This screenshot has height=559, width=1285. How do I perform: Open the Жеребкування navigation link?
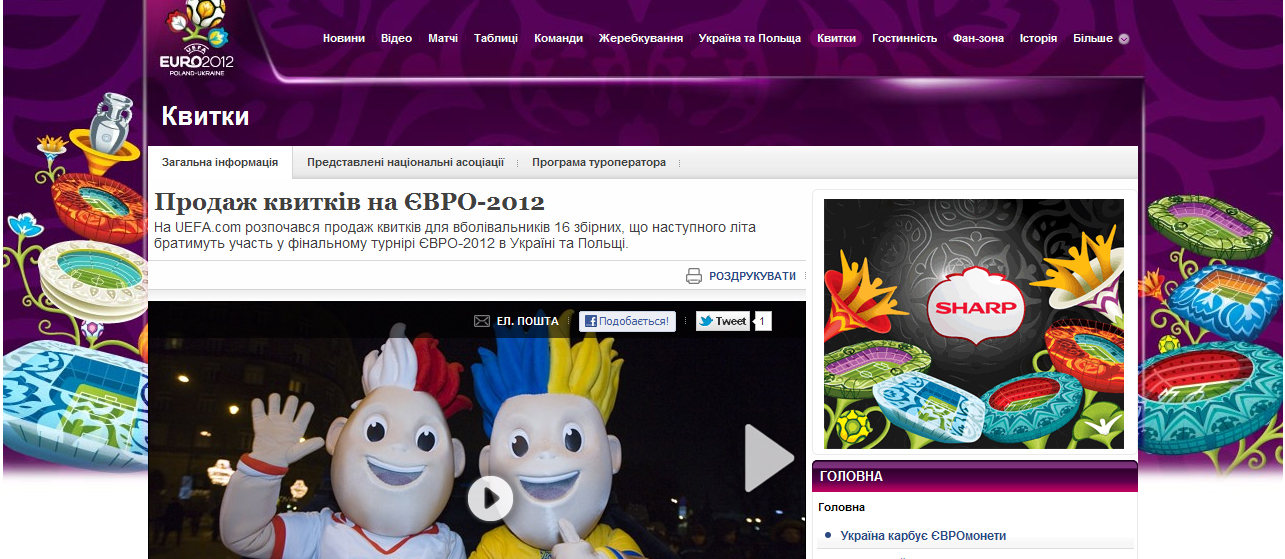pos(641,38)
